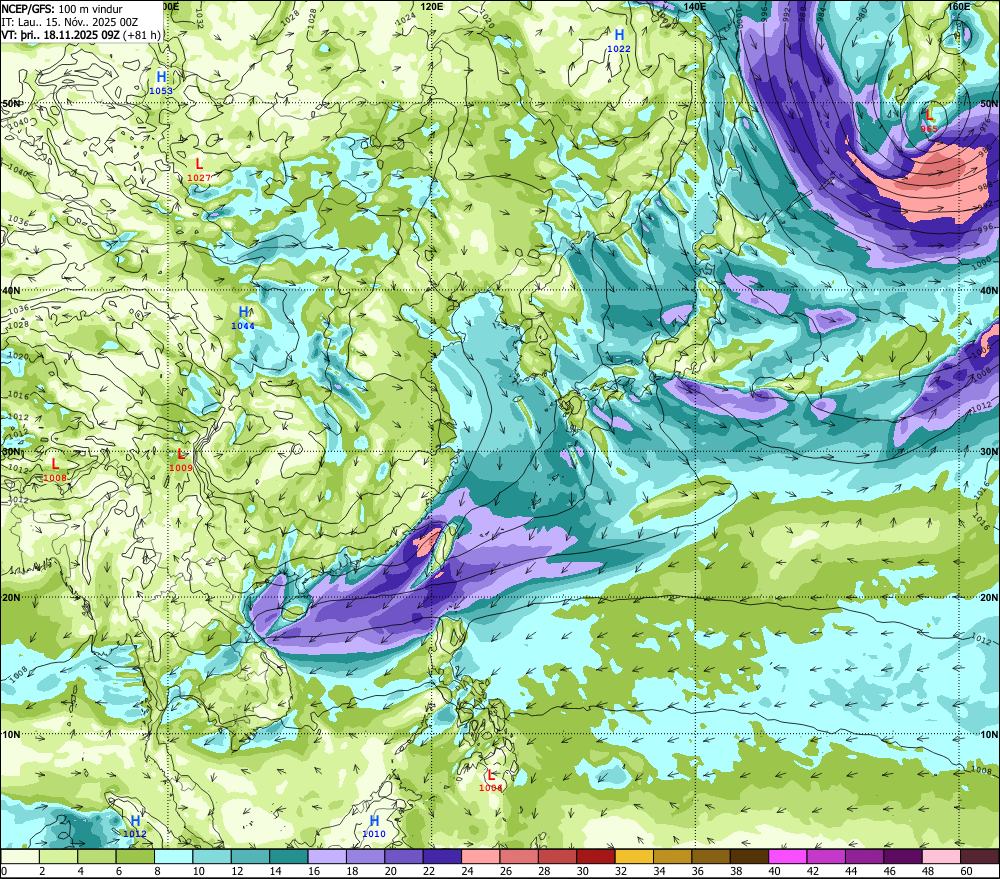Click the gold legend swatch between 32 and 34
The image size is (1000, 879).
[634, 856]
